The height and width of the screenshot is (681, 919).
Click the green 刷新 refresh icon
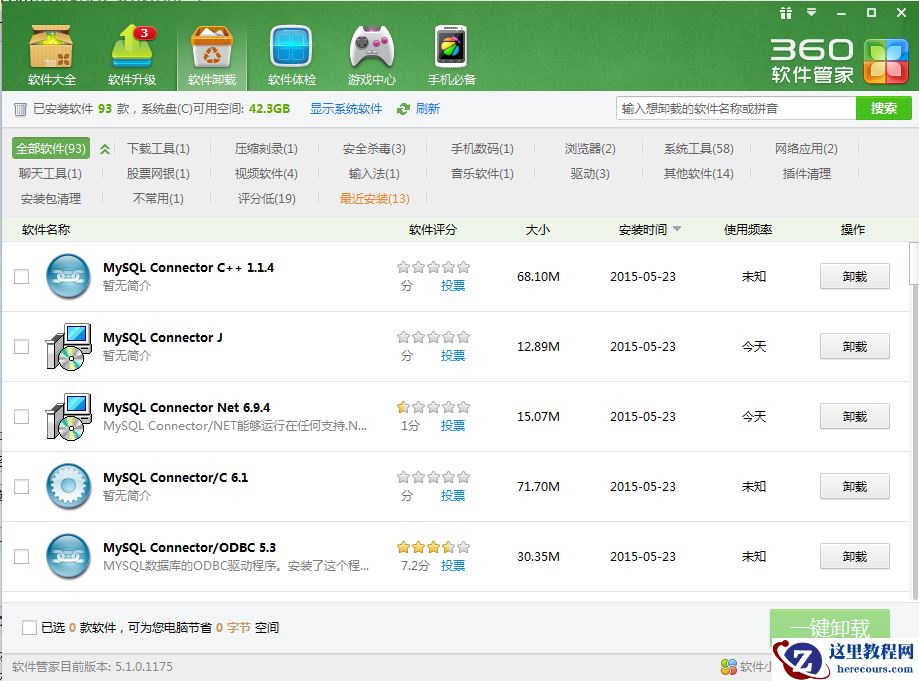(404, 109)
